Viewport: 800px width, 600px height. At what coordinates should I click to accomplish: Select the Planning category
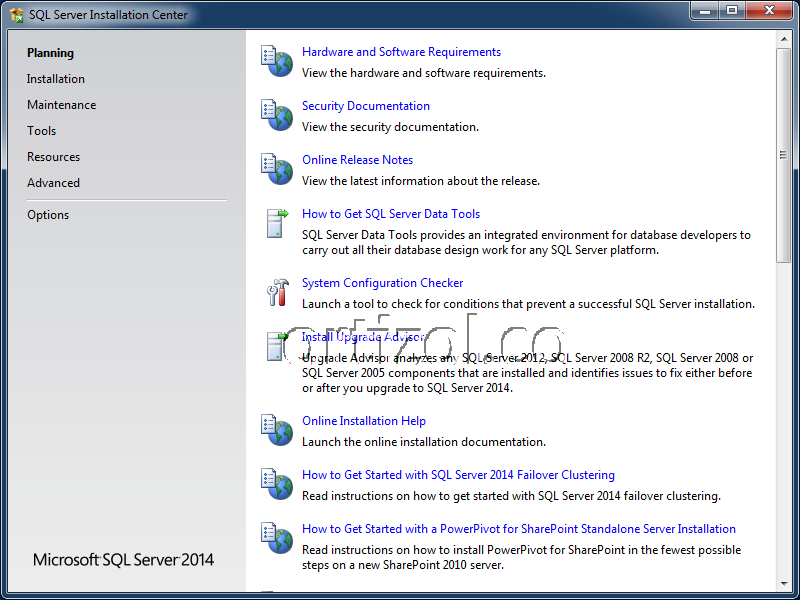click(51, 53)
